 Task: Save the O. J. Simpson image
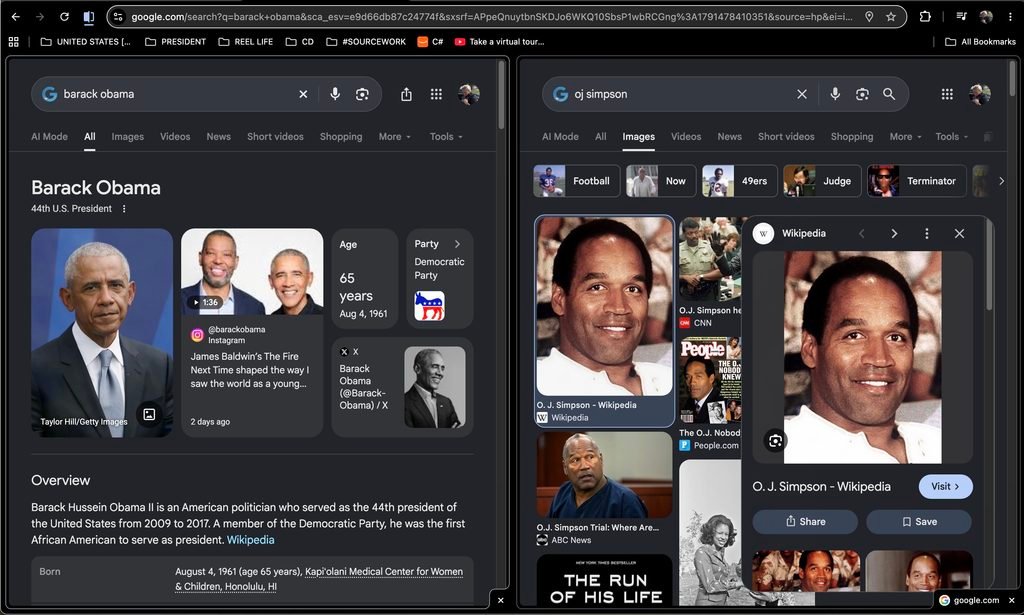click(918, 522)
